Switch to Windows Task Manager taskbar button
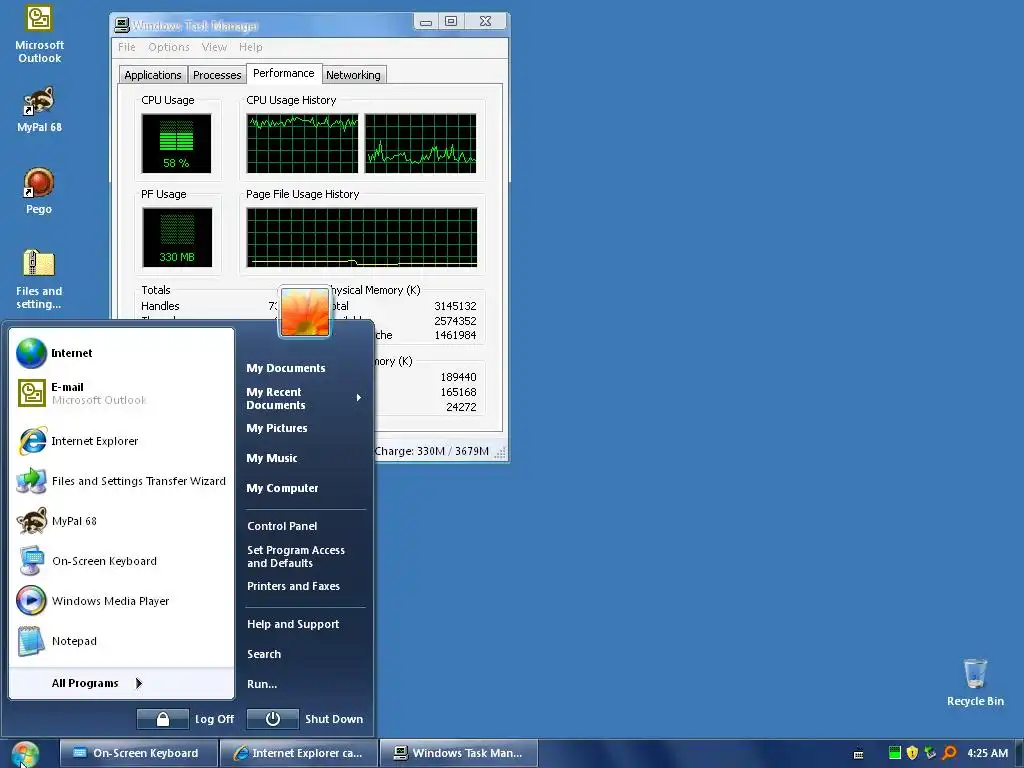This screenshot has width=1024, height=768. coord(458,753)
